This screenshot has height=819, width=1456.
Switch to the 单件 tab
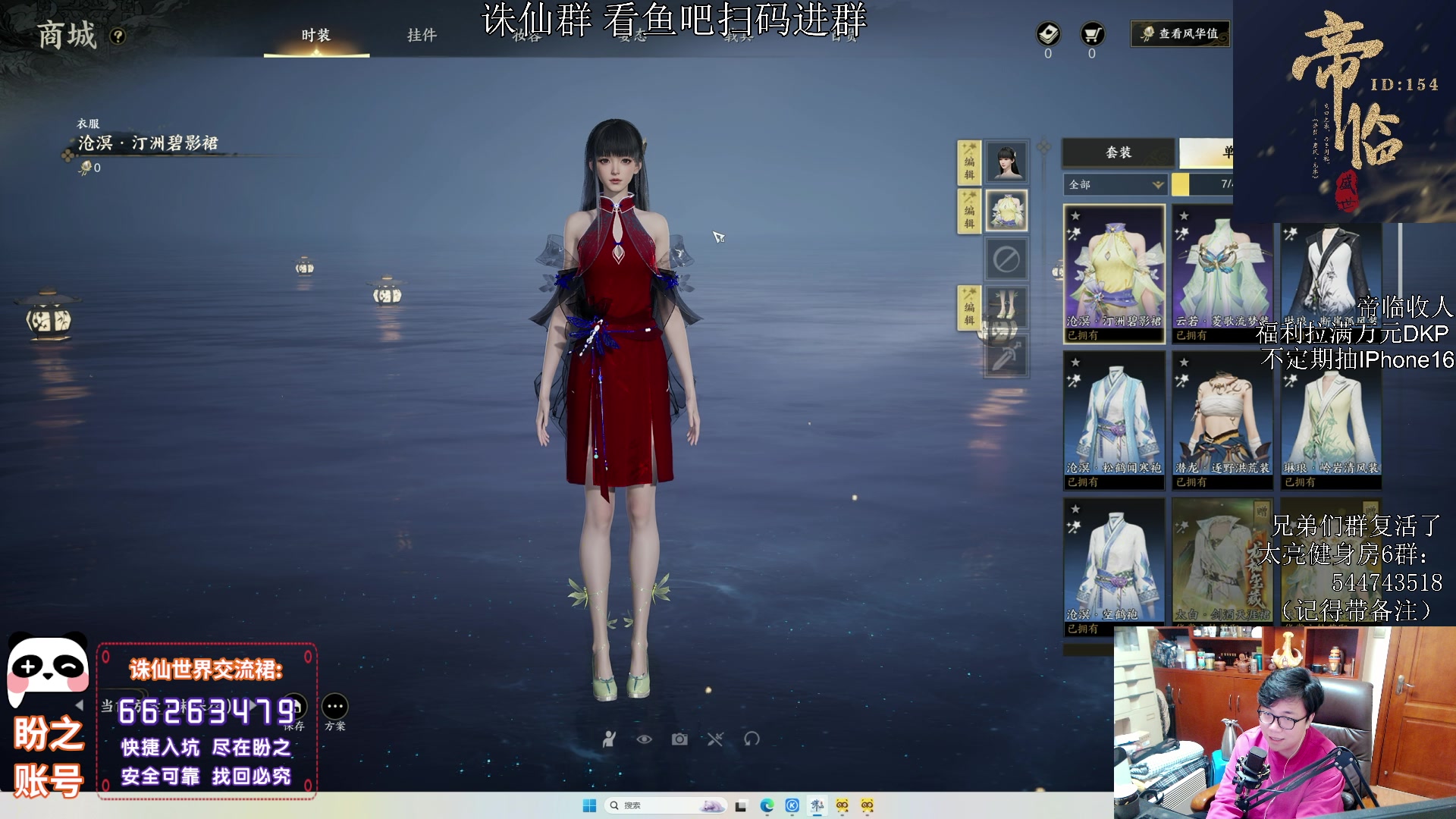point(1206,152)
